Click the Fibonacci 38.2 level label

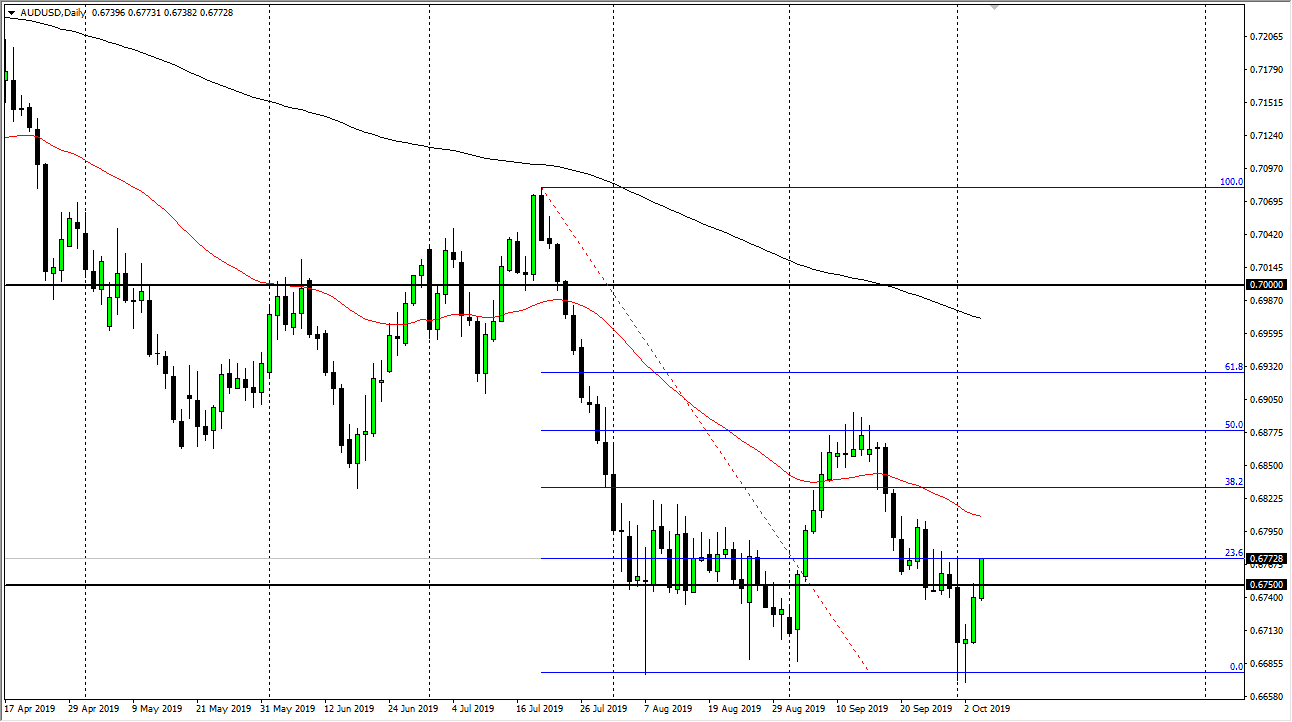pyautogui.click(x=1234, y=482)
